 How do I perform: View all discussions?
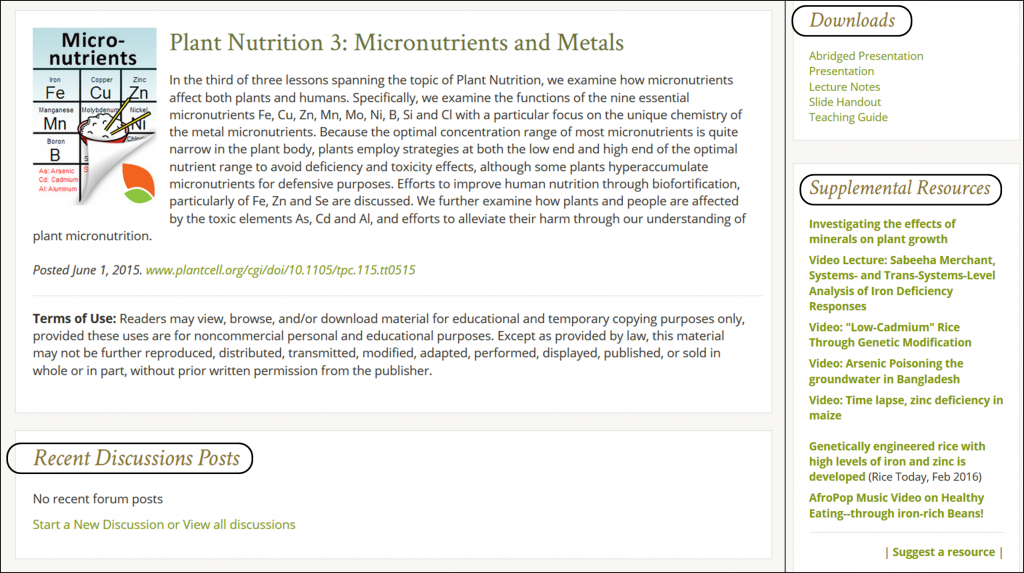239,524
